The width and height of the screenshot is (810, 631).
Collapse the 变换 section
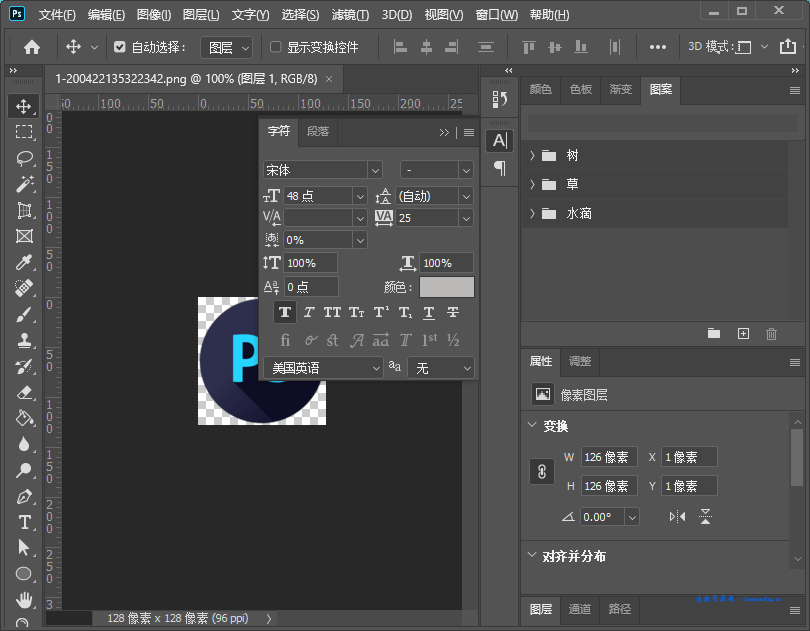tap(532, 425)
